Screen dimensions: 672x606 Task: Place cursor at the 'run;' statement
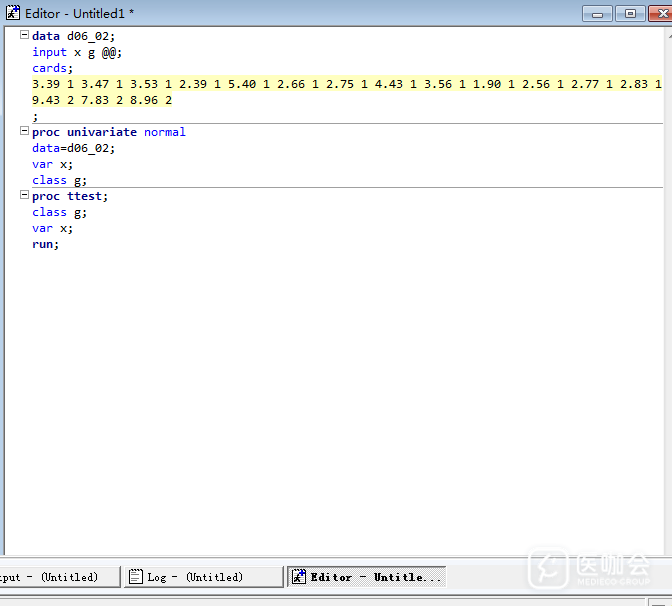pyautogui.click(x=45, y=244)
